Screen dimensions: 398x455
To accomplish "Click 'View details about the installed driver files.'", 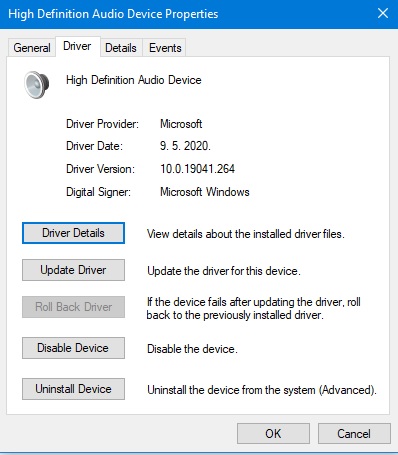I will click(x=246, y=234).
